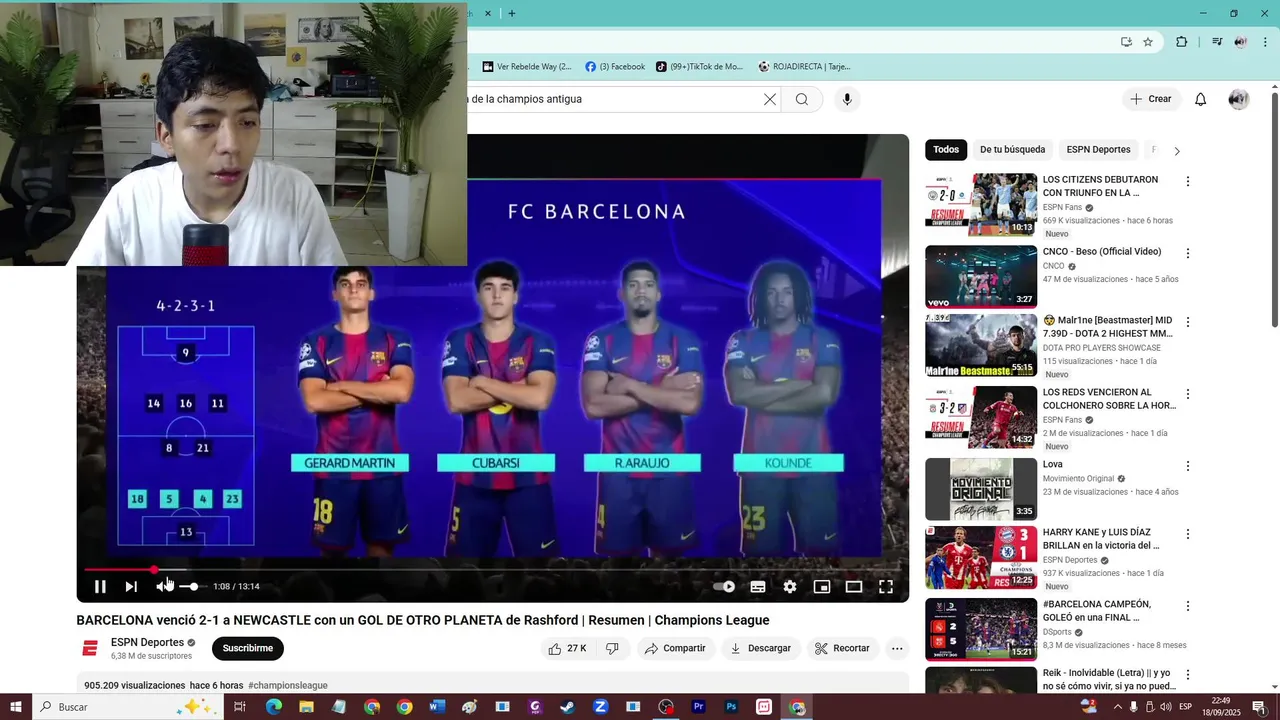Image resolution: width=1280 pixels, height=720 pixels.
Task: Dislike the Barcelona video
Action: [612, 648]
